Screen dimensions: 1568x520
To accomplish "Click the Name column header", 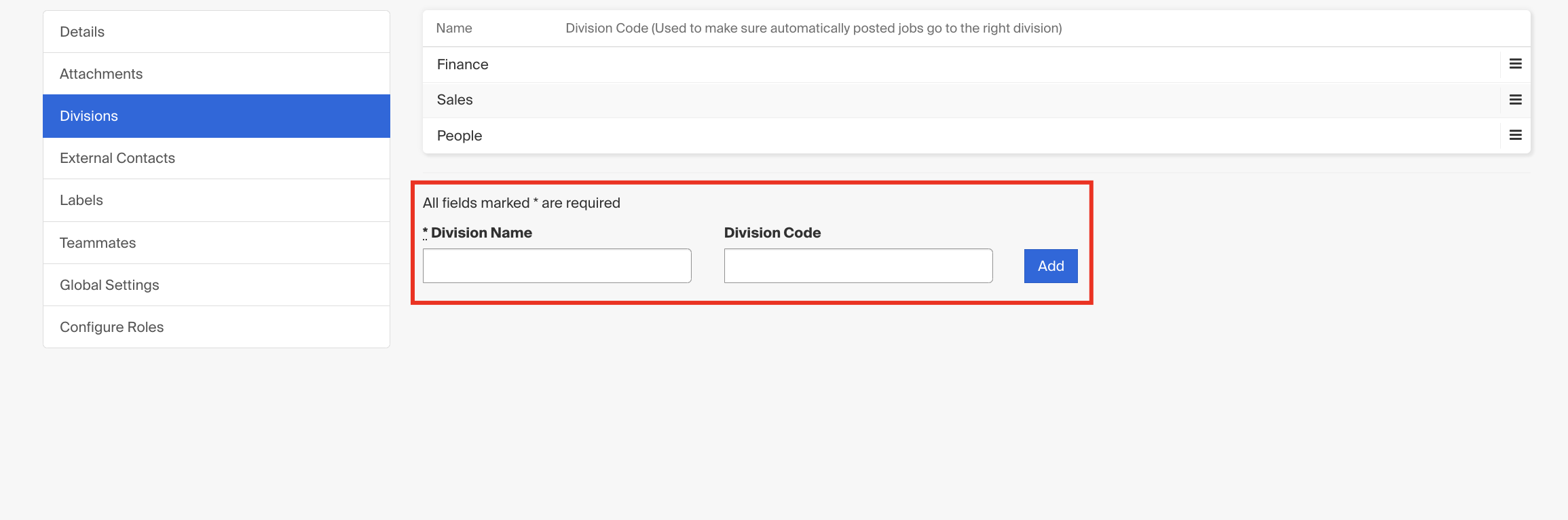I will (x=454, y=28).
